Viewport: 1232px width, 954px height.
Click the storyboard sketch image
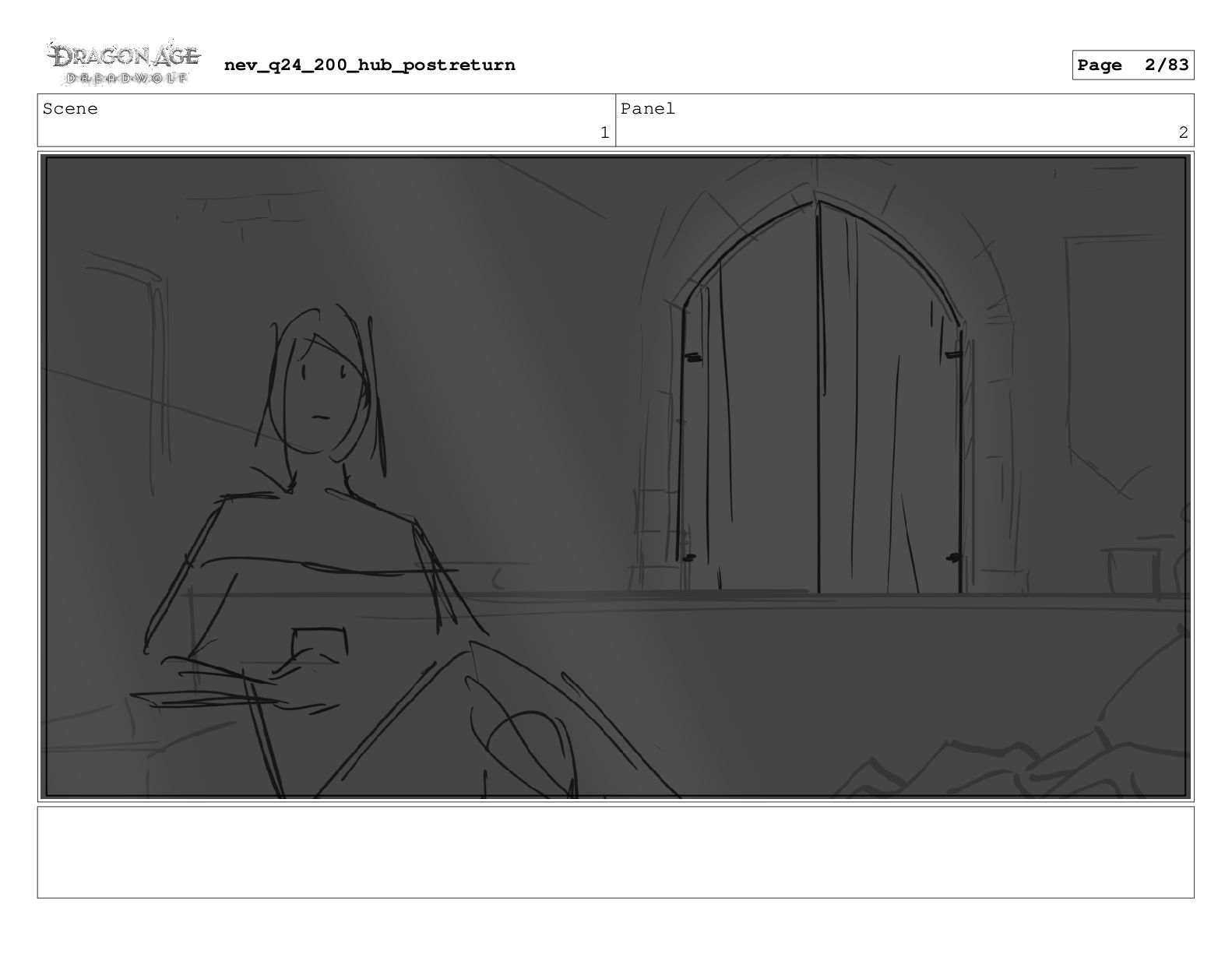(615, 477)
